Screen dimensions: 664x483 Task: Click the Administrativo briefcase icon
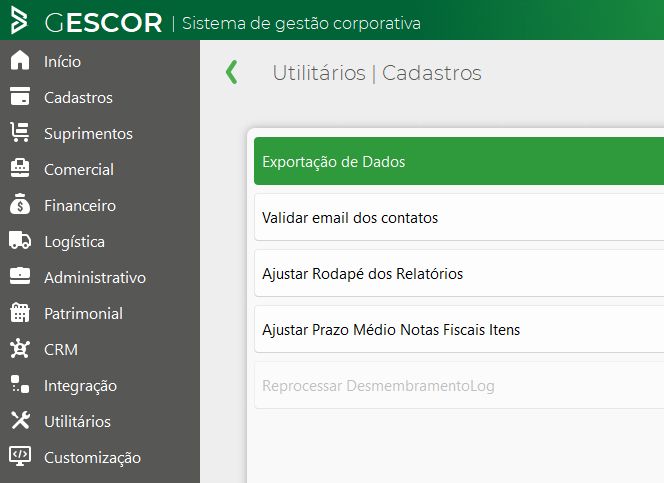pyautogui.click(x=20, y=276)
